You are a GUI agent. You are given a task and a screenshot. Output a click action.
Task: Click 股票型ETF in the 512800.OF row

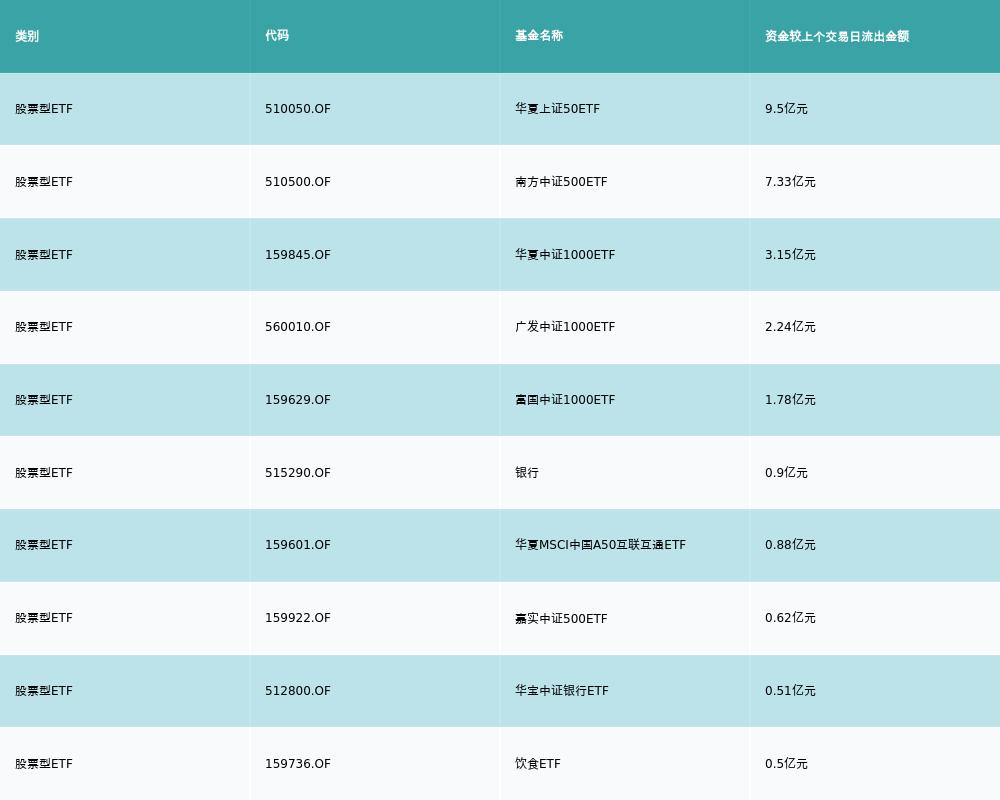click(x=44, y=691)
